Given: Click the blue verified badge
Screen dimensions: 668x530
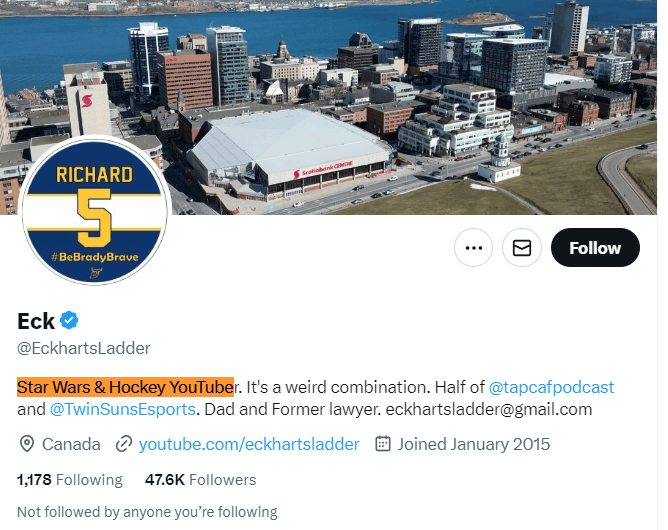Looking at the screenshot, I should (x=69, y=320).
